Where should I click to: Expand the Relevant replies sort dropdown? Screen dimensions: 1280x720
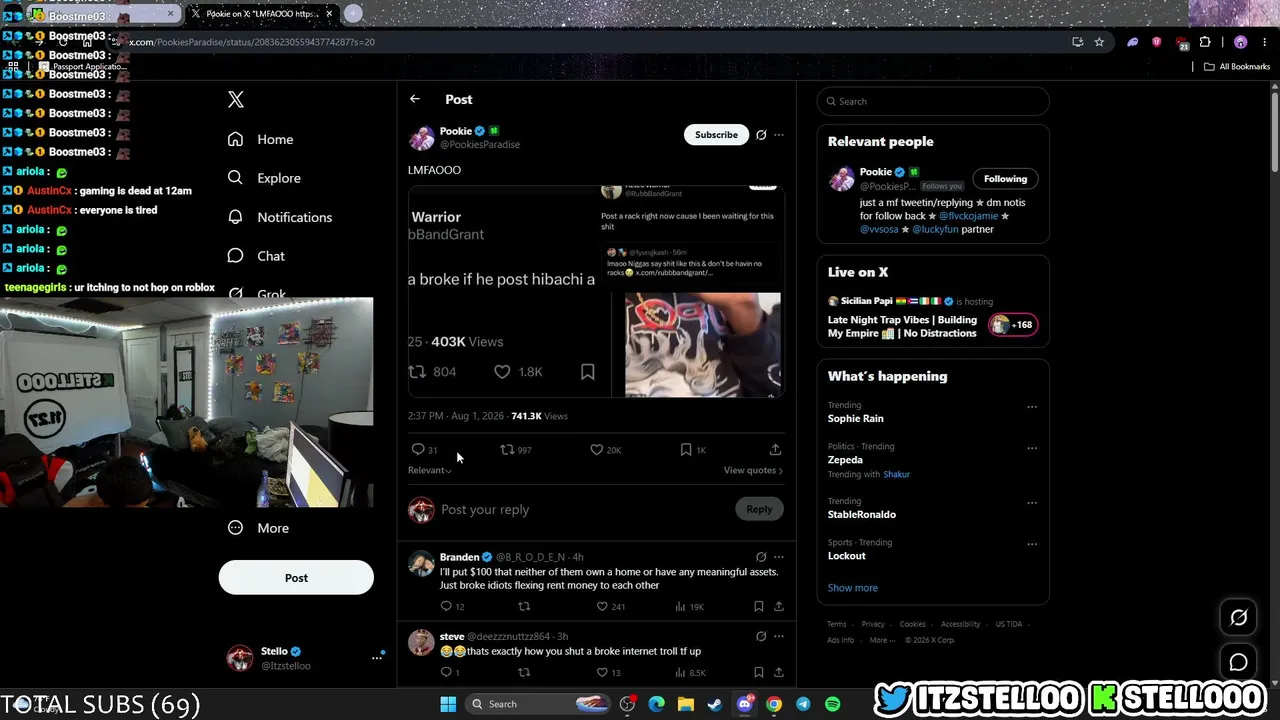pyautogui.click(x=430, y=470)
